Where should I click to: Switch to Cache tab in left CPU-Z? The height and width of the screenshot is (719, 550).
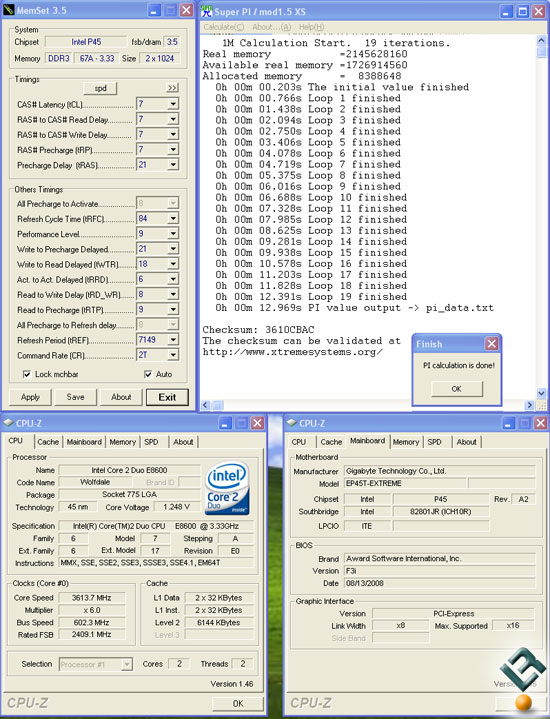pyautogui.click(x=48, y=442)
